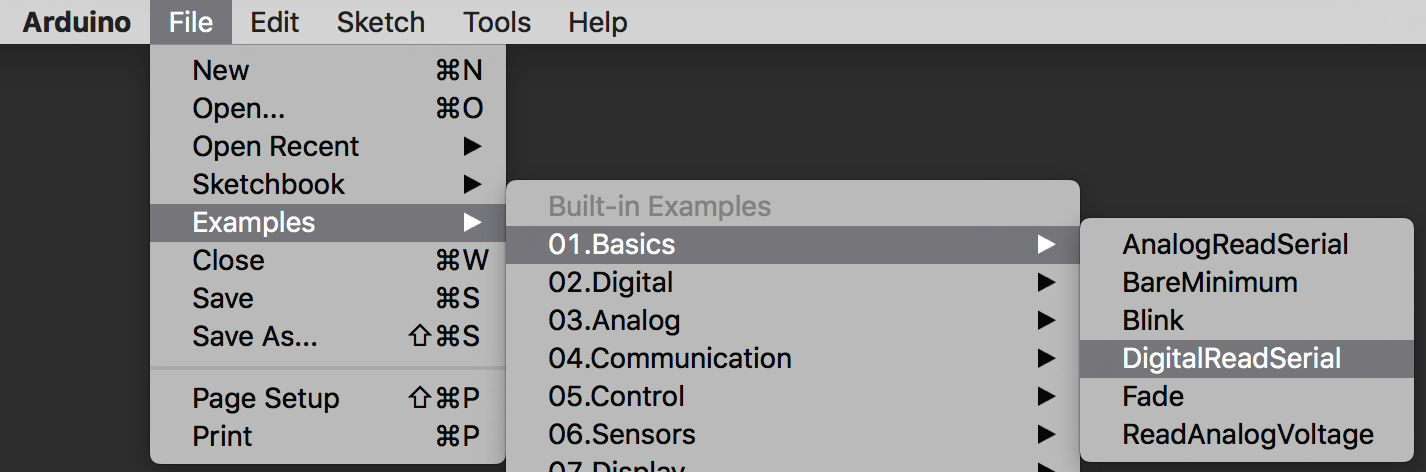Open the 06.Sensors examples submenu
Image resolution: width=1426 pixels, height=472 pixels.
tap(622, 435)
